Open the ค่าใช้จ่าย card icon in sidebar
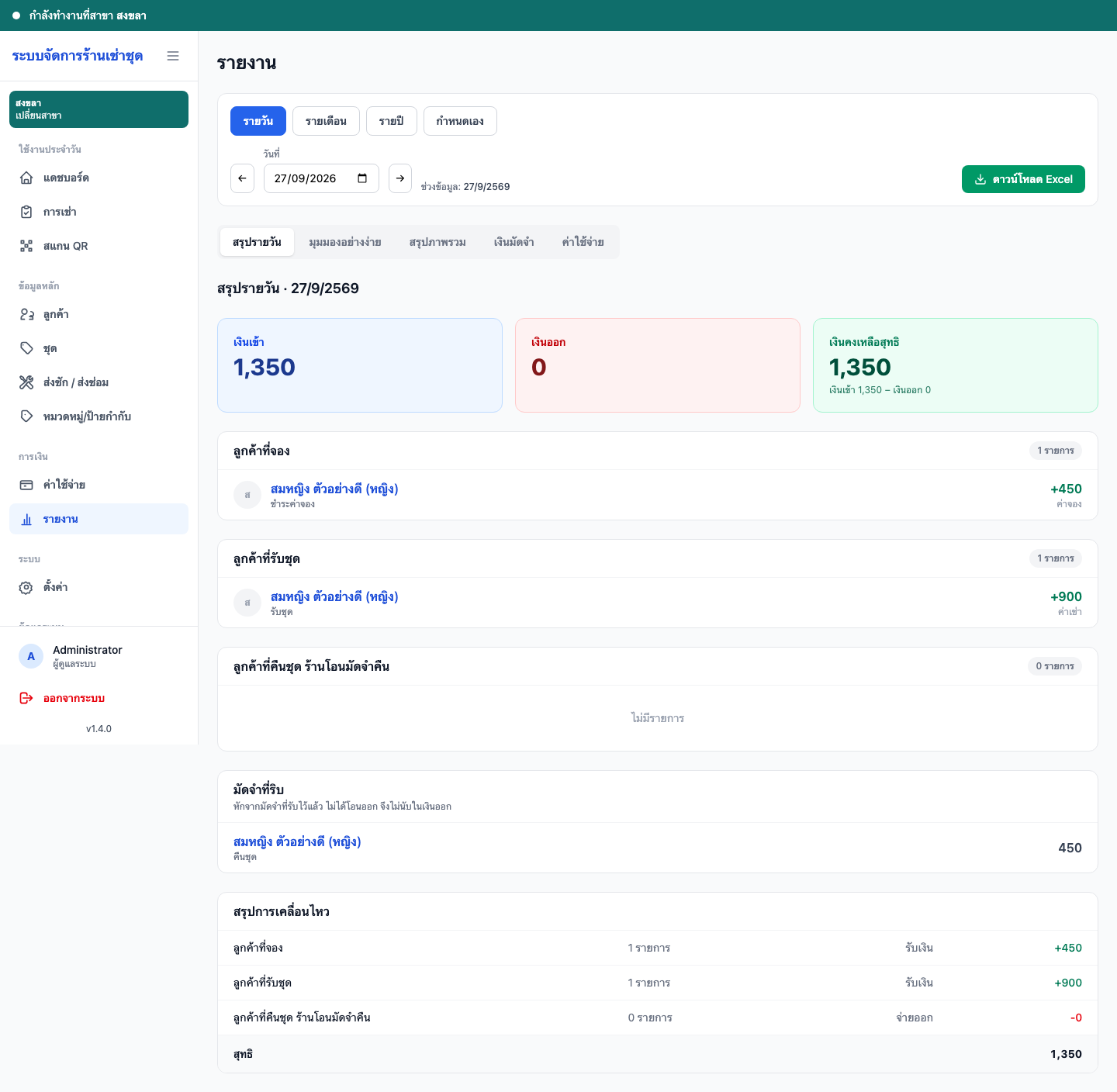1117x1092 pixels. coord(26,485)
